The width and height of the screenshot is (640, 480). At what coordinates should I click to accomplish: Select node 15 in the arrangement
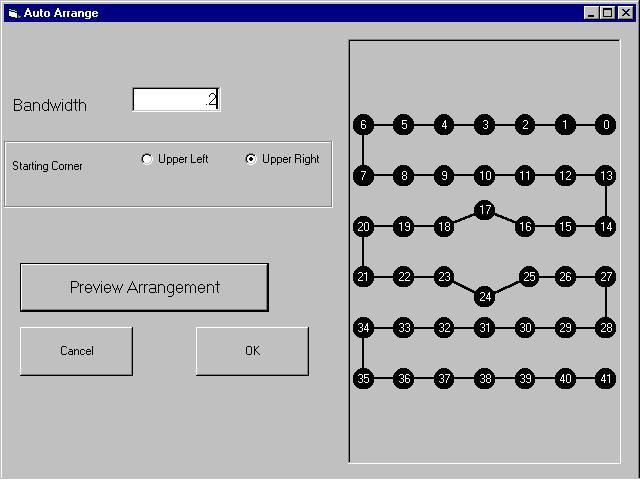pyautogui.click(x=565, y=226)
